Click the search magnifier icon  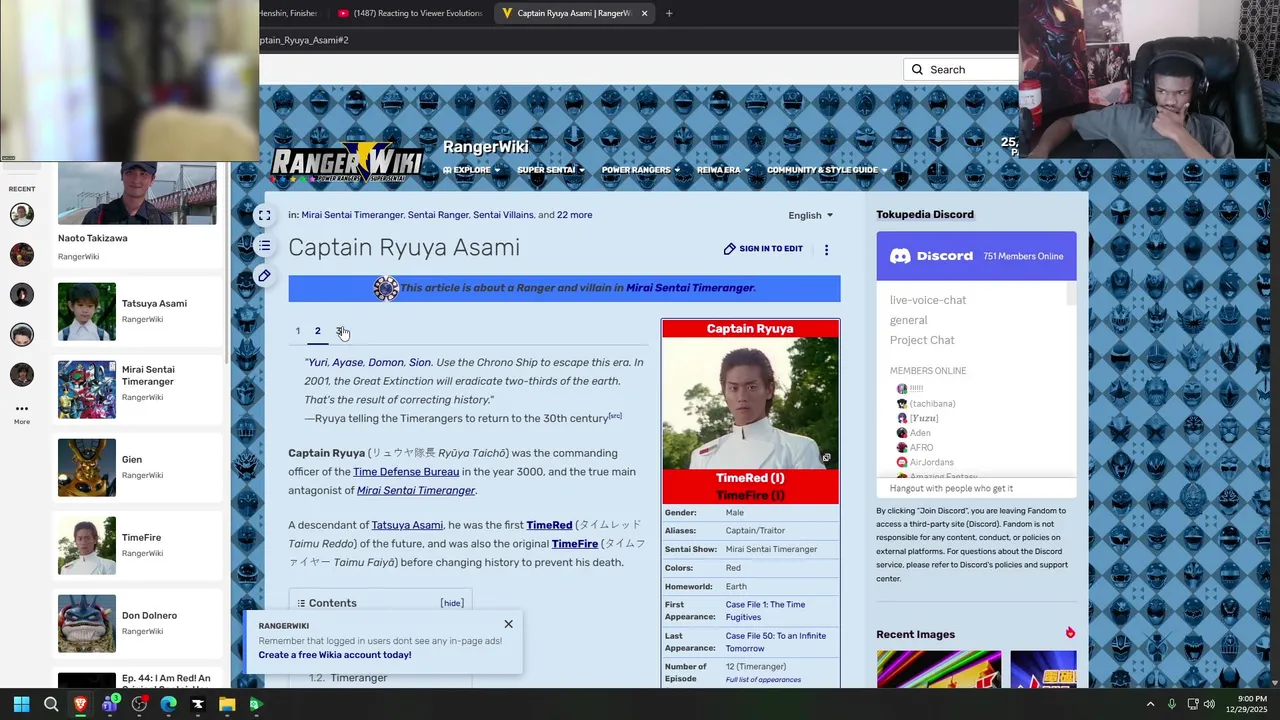(x=917, y=70)
